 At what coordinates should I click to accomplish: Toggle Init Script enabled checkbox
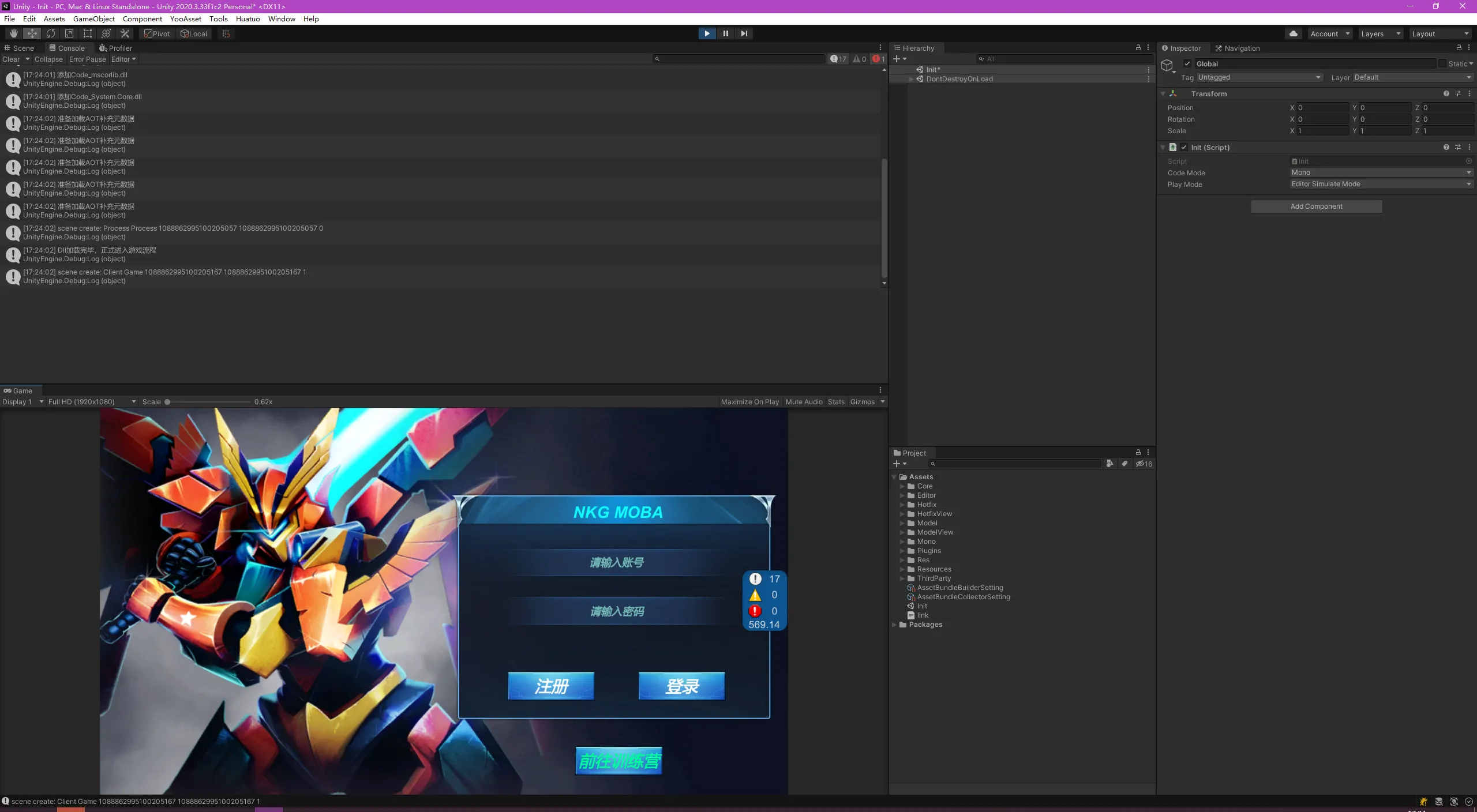pyautogui.click(x=1184, y=147)
